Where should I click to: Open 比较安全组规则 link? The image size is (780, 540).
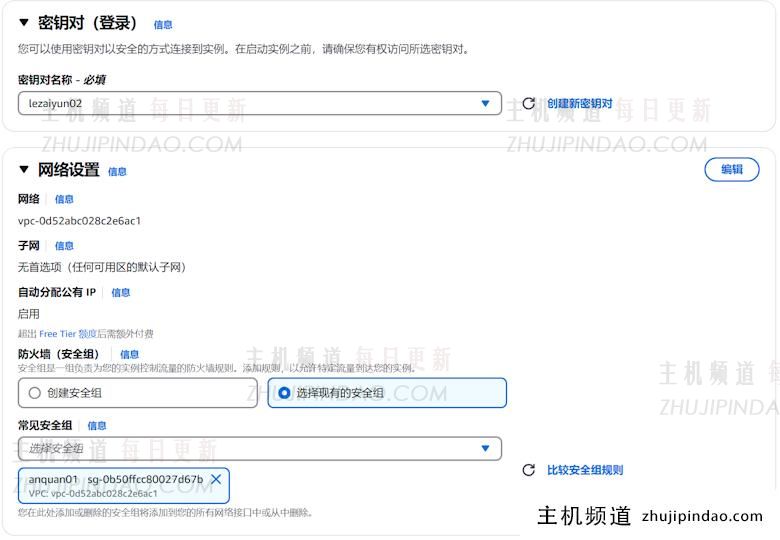pyautogui.click(x=585, y=470)
